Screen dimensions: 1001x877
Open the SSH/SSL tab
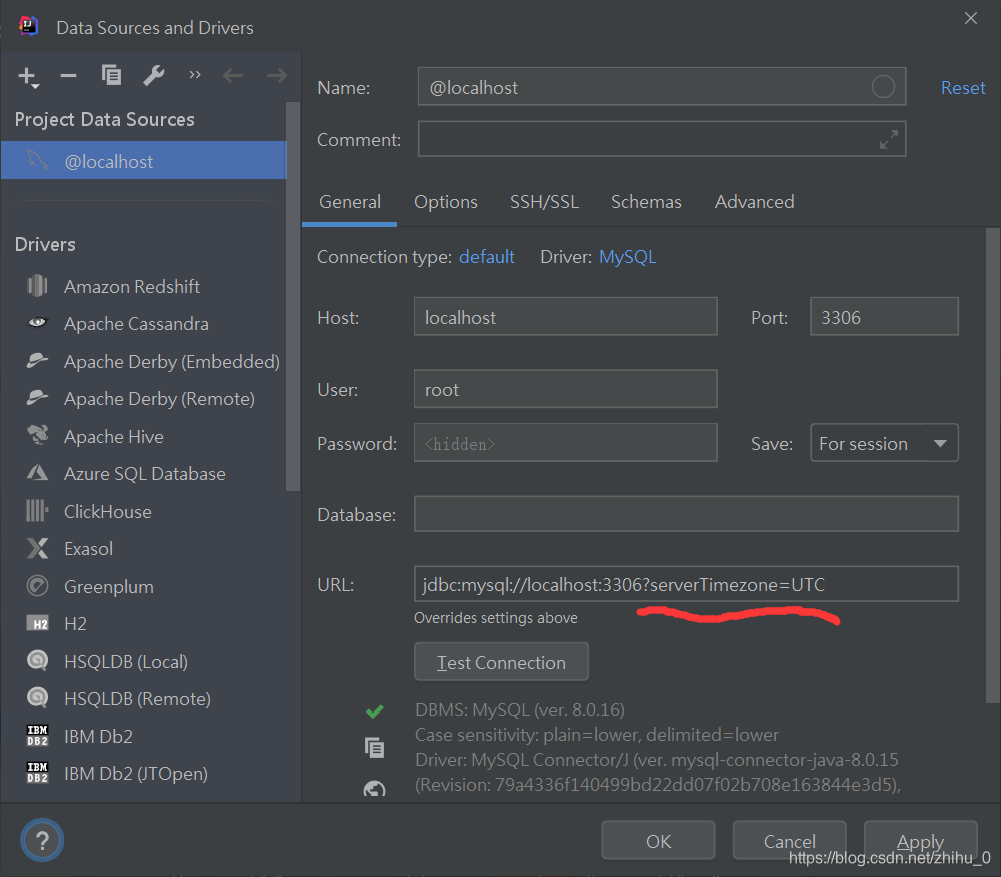(x=544, y=202)
